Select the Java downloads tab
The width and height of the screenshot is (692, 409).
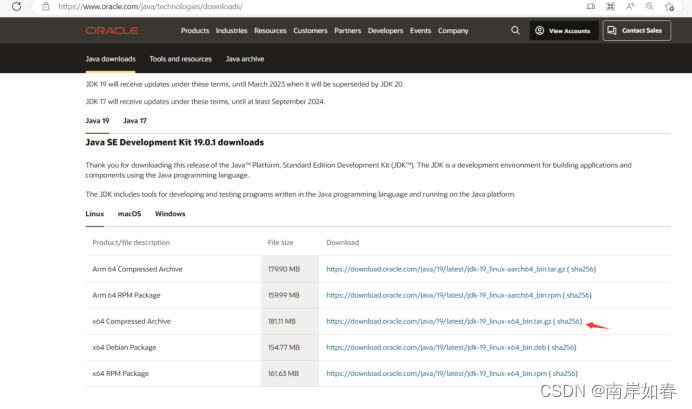pos(110,59)
